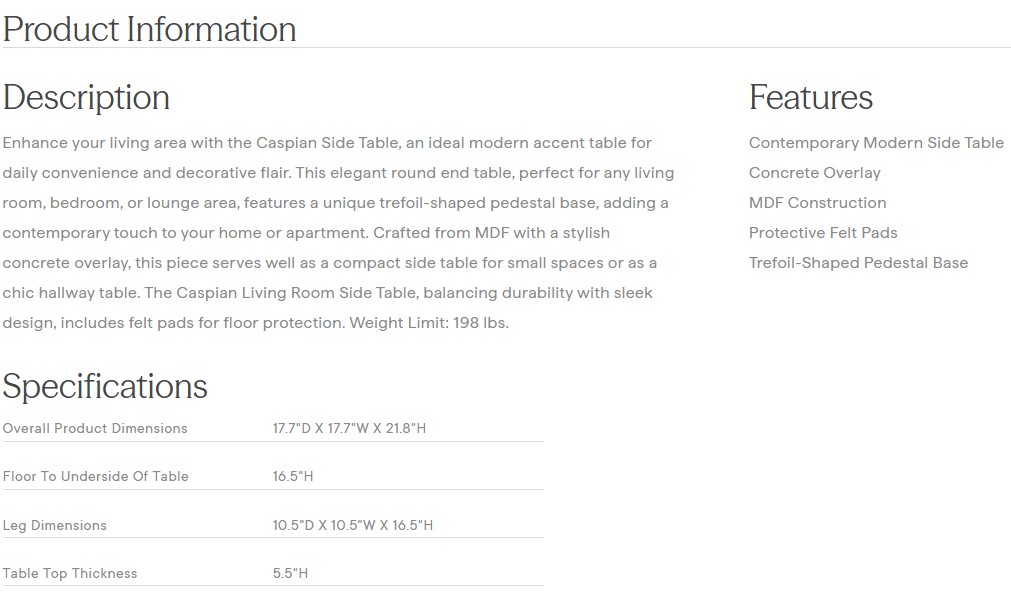
Task: Select the Description section heading
Action: point(86,98)
